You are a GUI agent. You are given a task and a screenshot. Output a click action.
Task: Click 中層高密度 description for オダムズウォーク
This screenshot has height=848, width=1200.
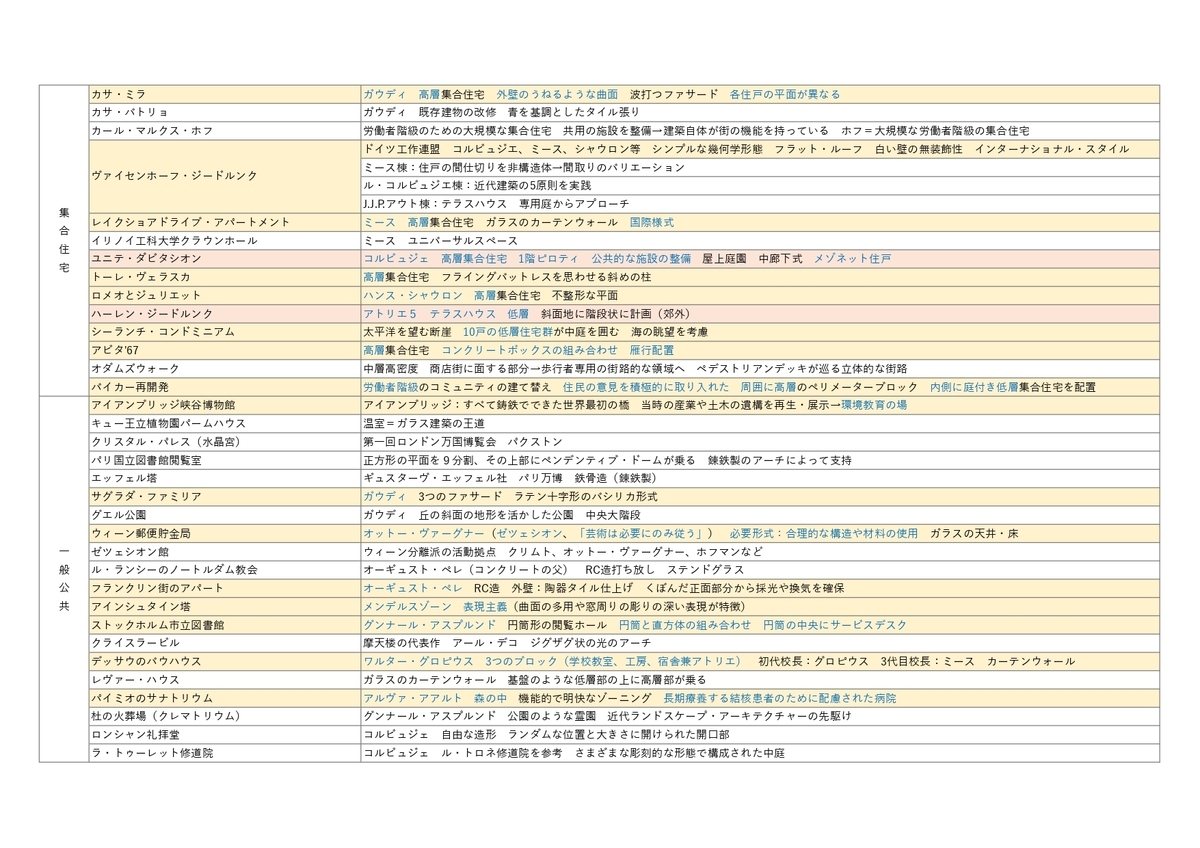tap(760, 368)
